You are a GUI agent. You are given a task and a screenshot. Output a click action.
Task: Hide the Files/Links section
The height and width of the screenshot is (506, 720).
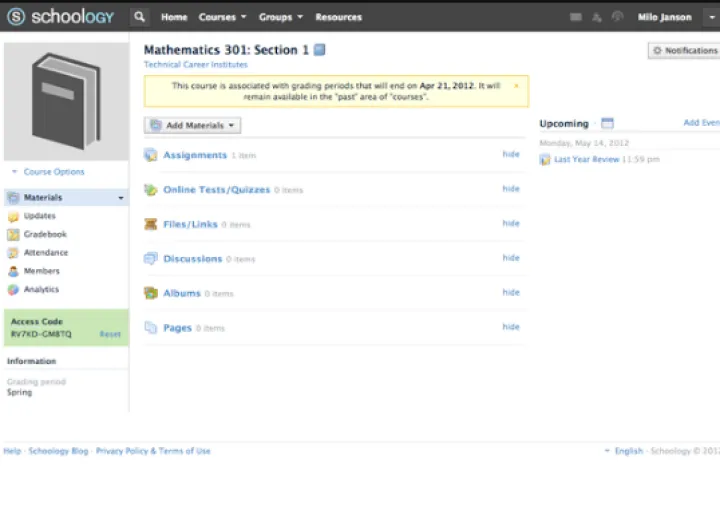tap(511, 223)
